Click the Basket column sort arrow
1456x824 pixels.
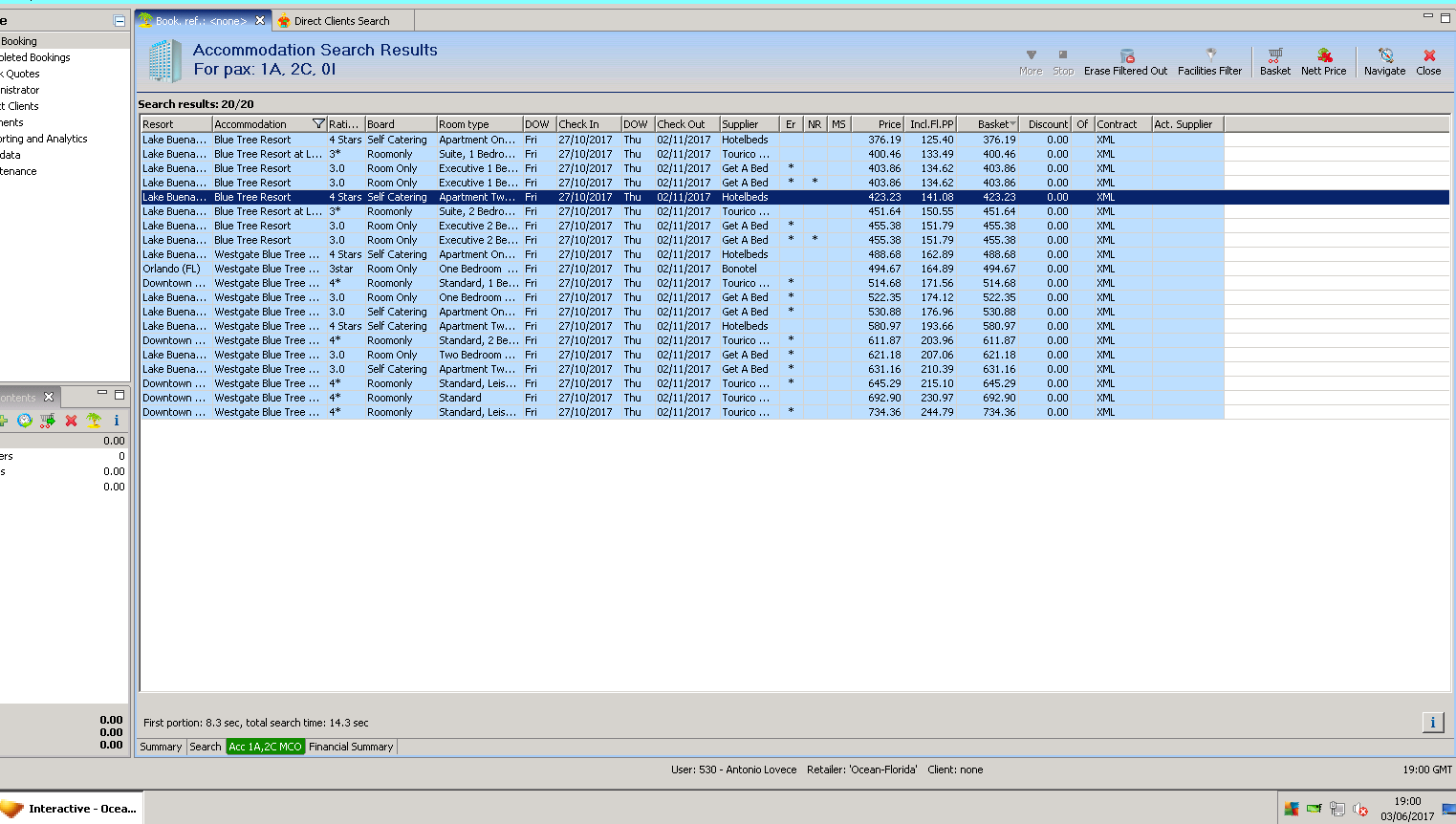click(1012, 124)
